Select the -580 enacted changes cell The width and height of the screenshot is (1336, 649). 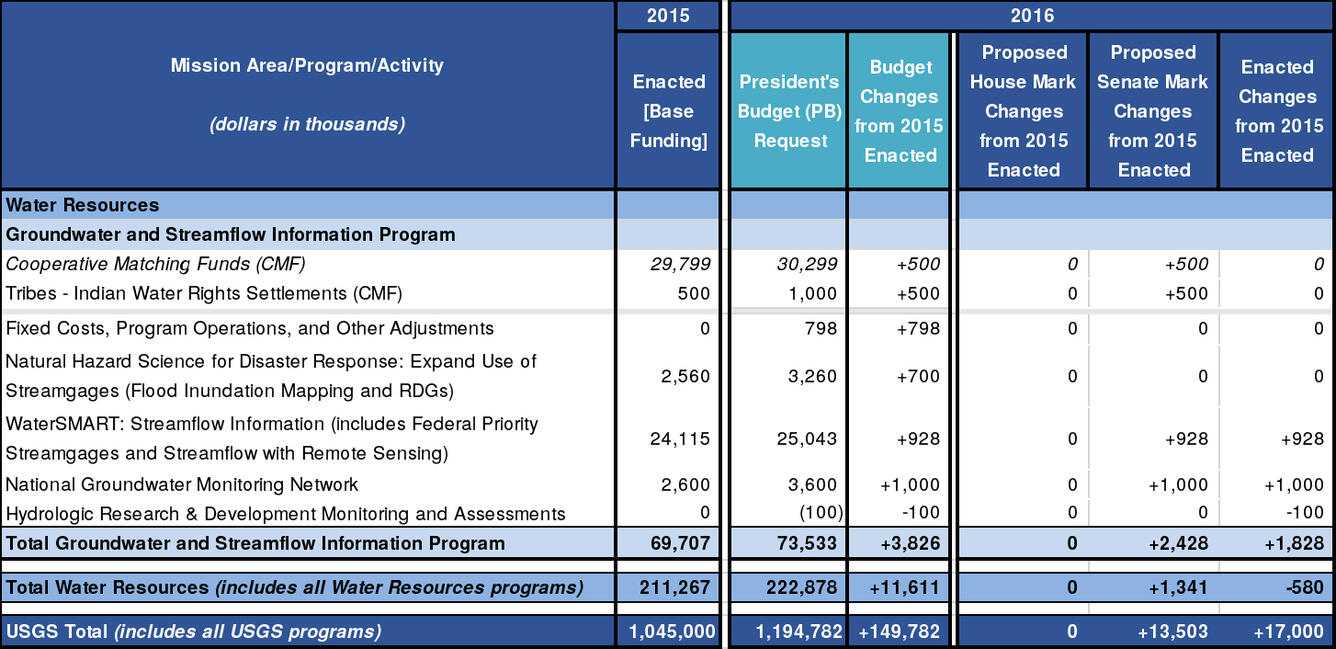[1277, 587]
